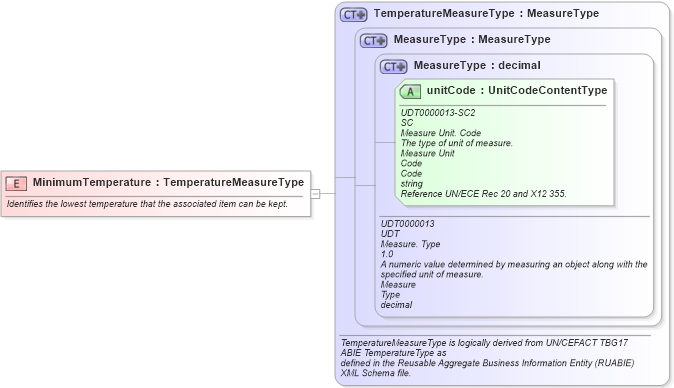
Task: Click the 'Measure Unit. Code' annotation line
Action: point(441,133)
